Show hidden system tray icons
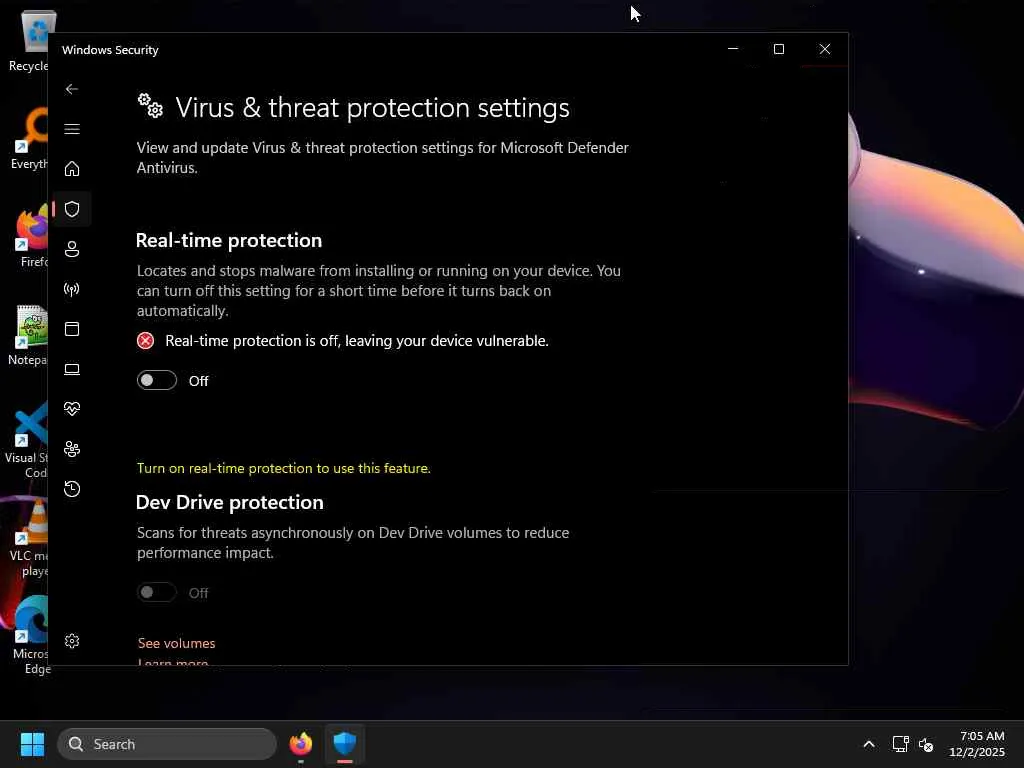The height and width of the screenshot is (768, 1024). tap(869, 744)
